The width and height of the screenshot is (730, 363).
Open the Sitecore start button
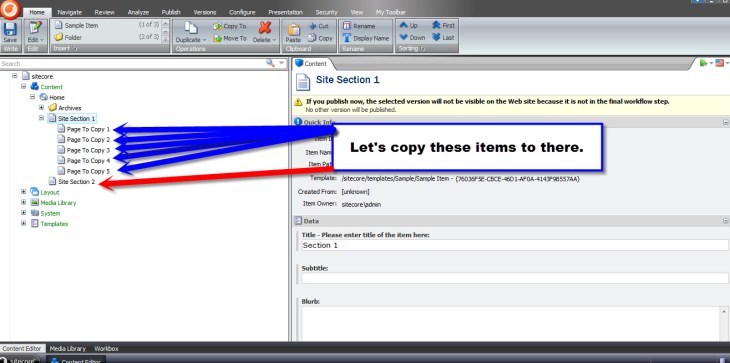pos(20,359)
